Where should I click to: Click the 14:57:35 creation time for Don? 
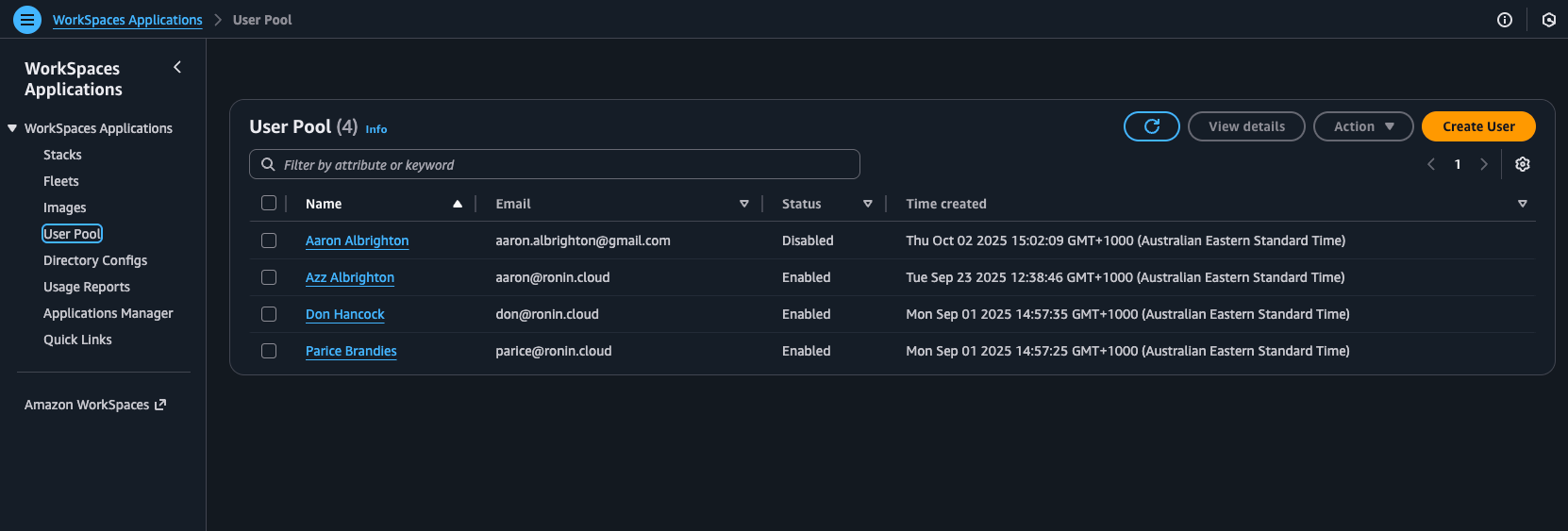pos(1128,314)
